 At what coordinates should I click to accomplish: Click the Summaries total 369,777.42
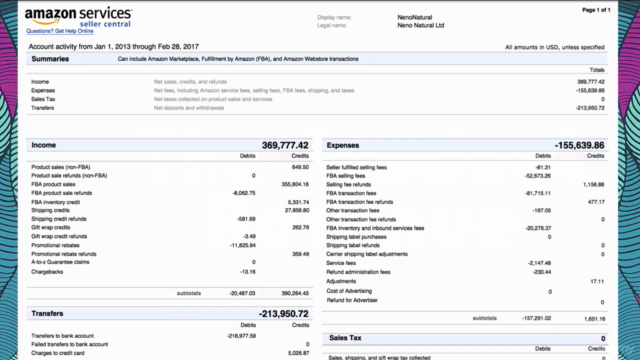[x=591, y=82]
